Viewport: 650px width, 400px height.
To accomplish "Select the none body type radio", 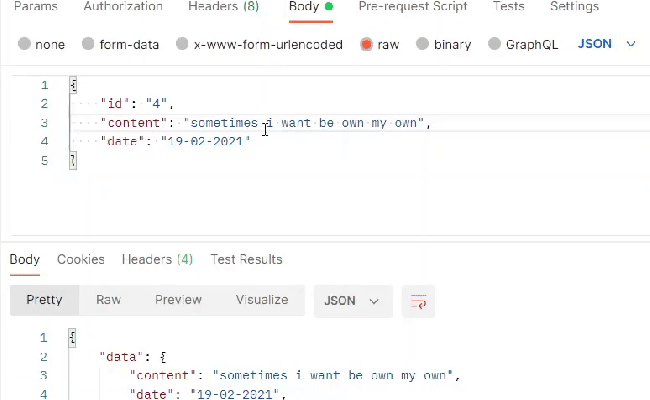I will click(x=24, y=44).
